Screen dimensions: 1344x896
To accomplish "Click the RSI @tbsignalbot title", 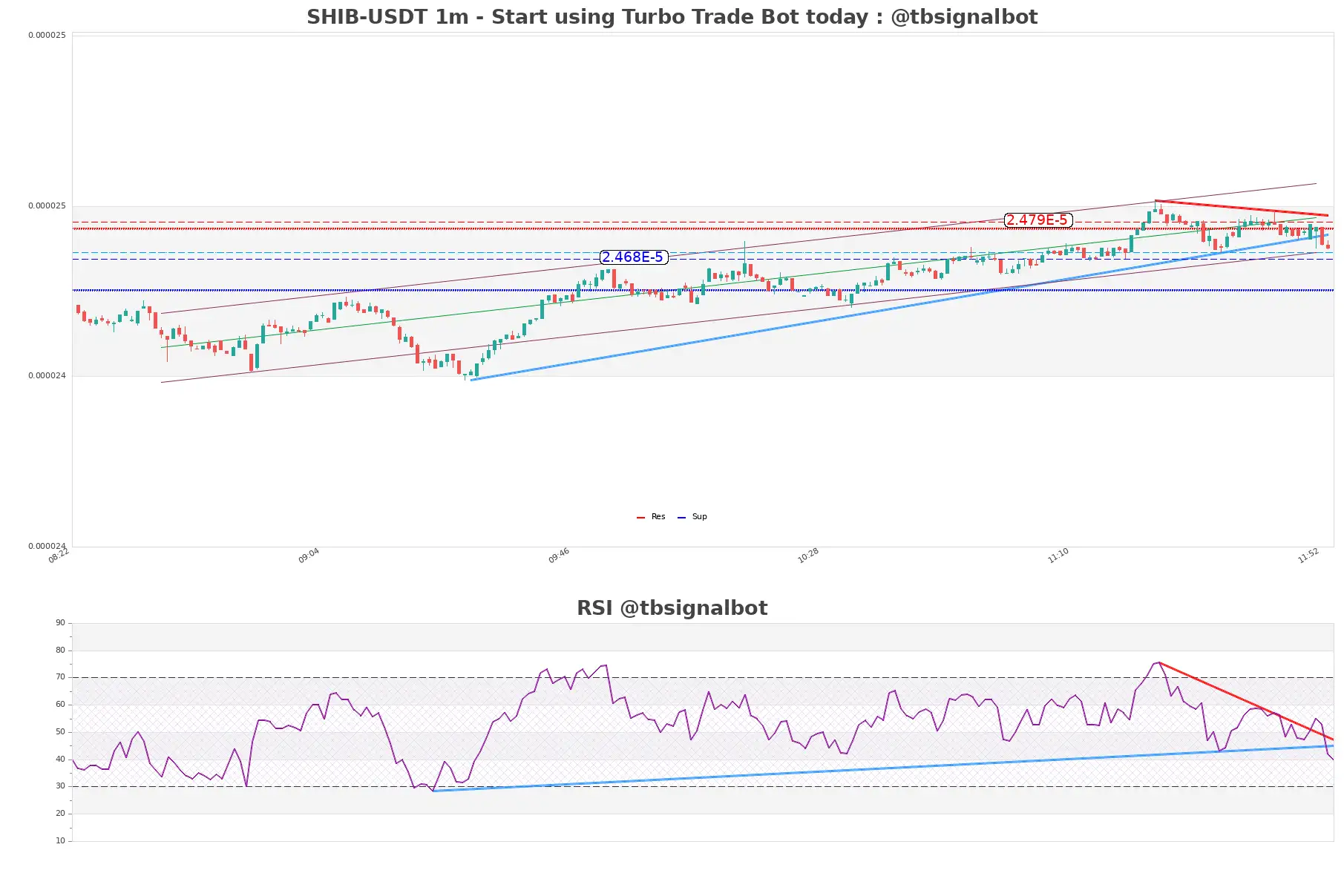I will point(672,608).
